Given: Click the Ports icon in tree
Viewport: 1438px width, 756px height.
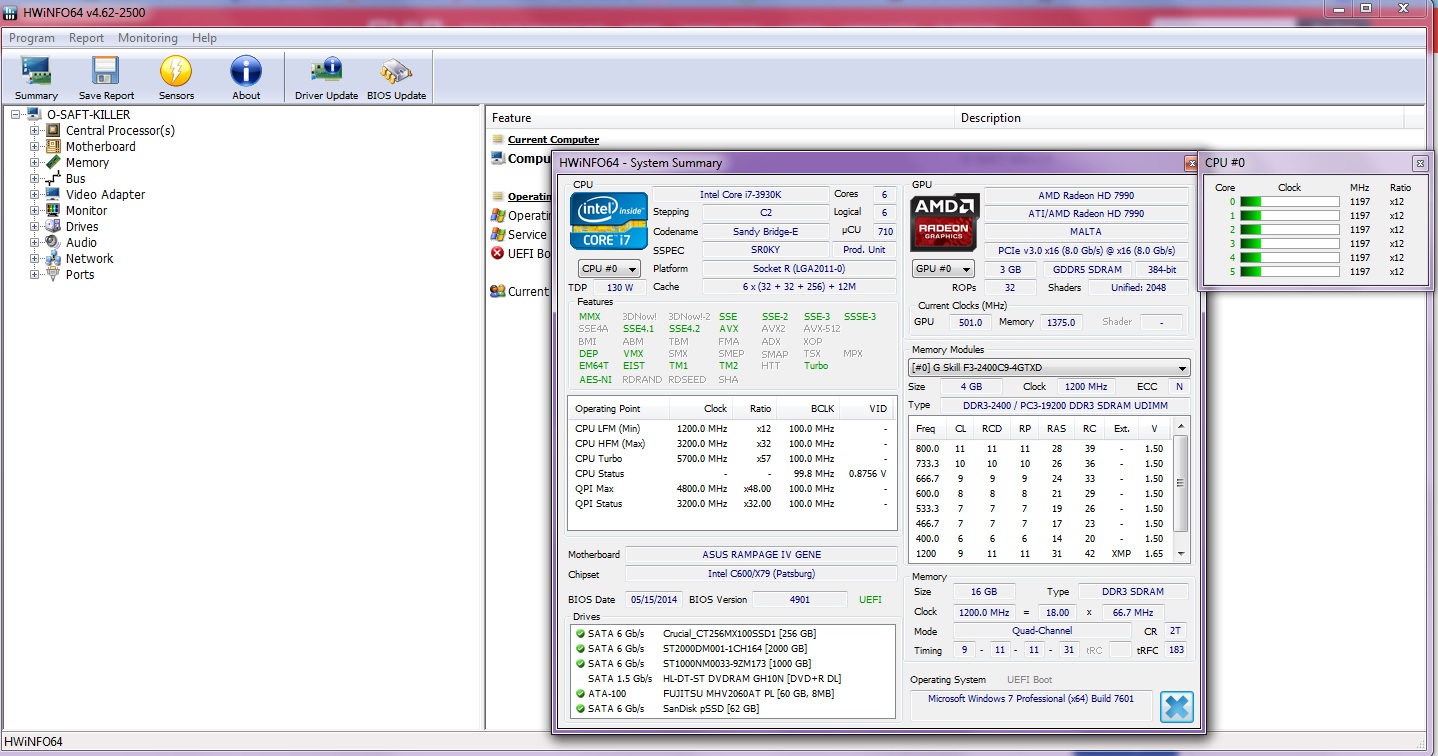Looking at the screenshot, I should pyautogui.click(x=53, y=274).
